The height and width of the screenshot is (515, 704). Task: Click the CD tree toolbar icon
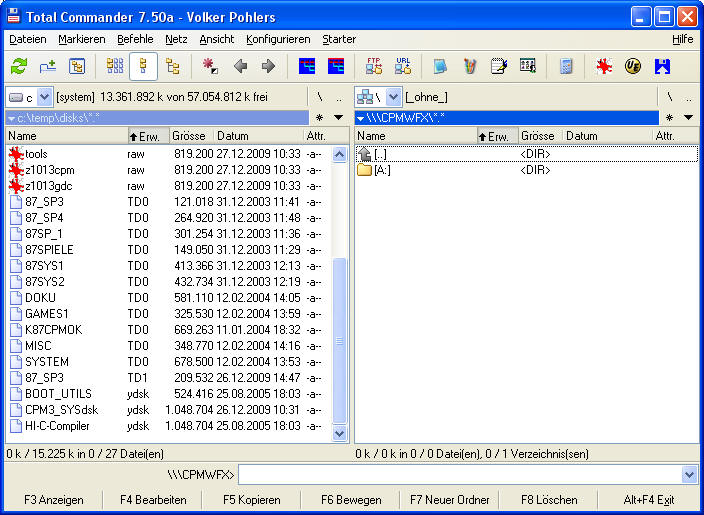pyautogui.click(x=77, y=66)
